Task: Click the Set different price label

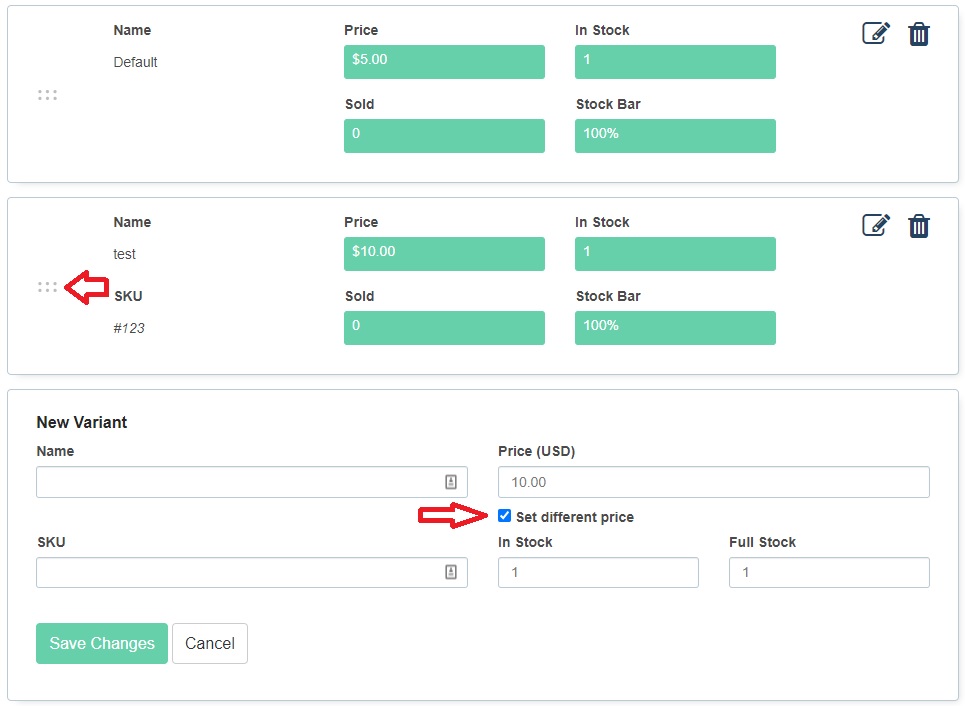Action: [x=575, y=517]
